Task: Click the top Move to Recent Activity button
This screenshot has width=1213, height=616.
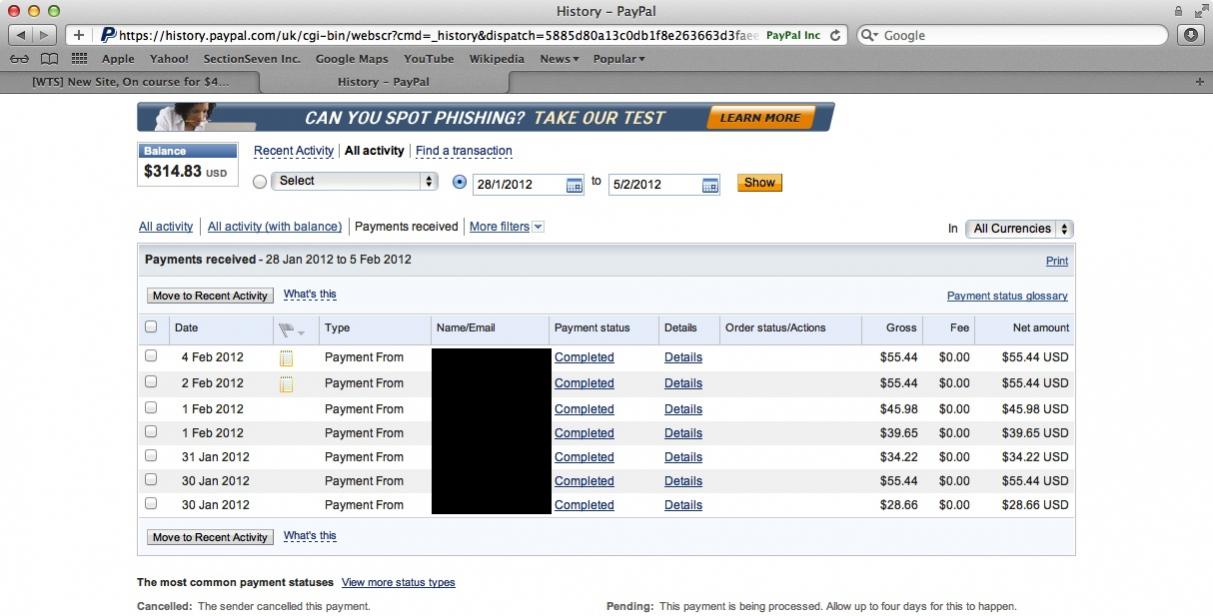Action: 210,296
